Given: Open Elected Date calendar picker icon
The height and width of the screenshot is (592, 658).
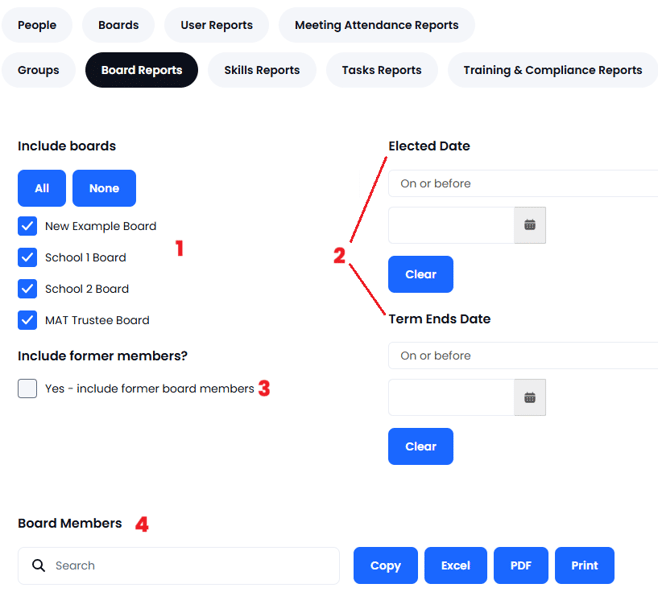Looking at the screenshot, I should pos(530,225).
